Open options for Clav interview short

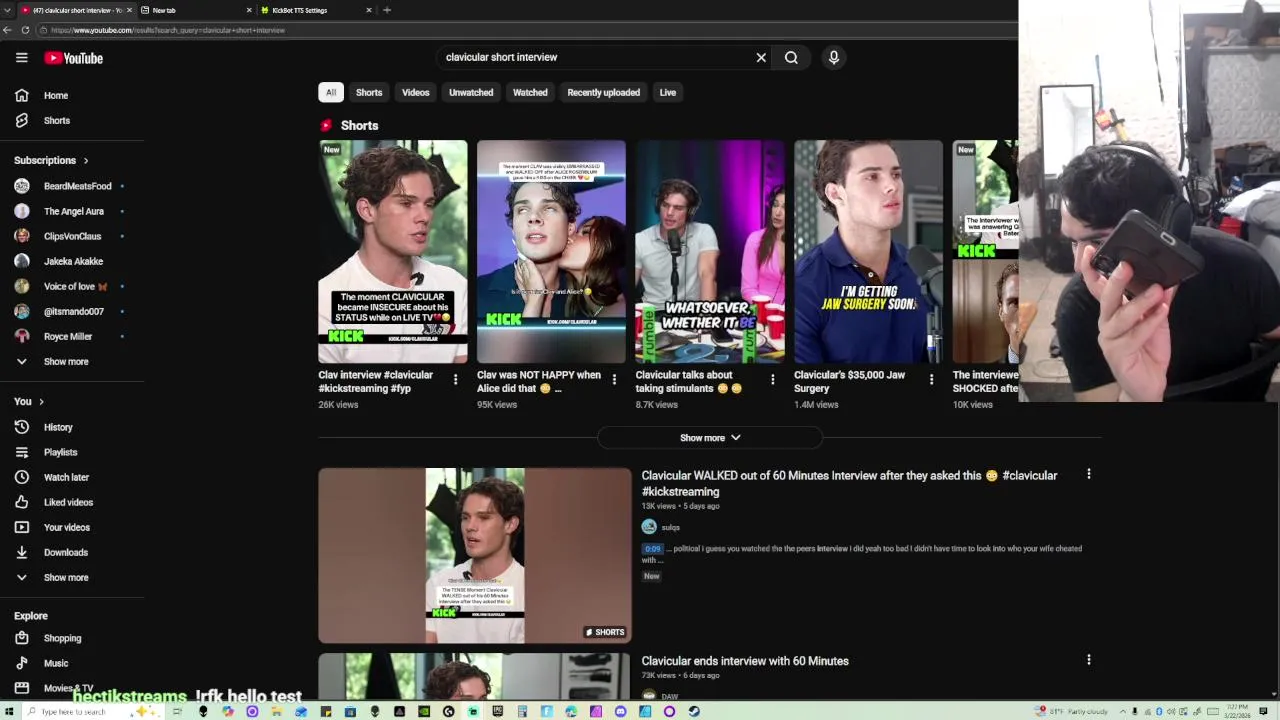tap(455, 380)
